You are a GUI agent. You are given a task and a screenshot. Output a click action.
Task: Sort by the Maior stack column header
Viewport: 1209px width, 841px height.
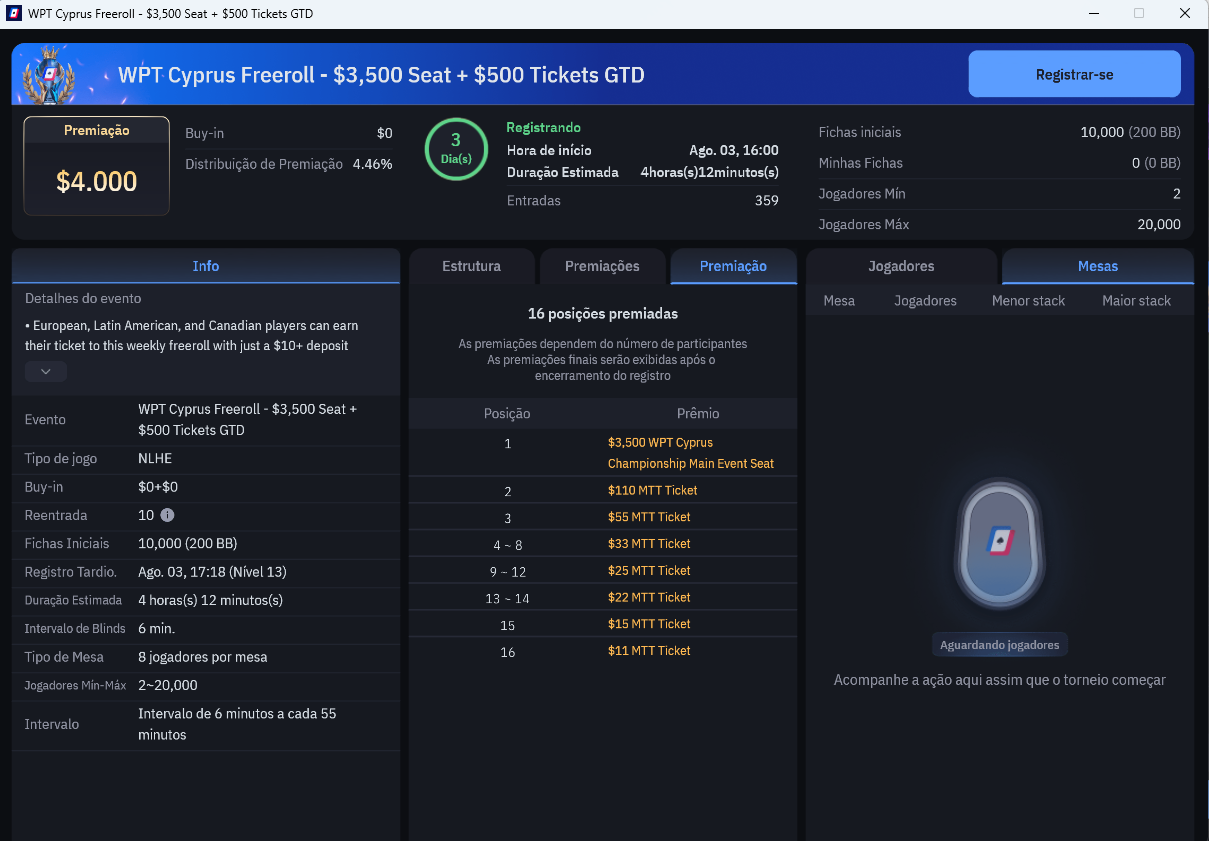(x=1136, y=301)
